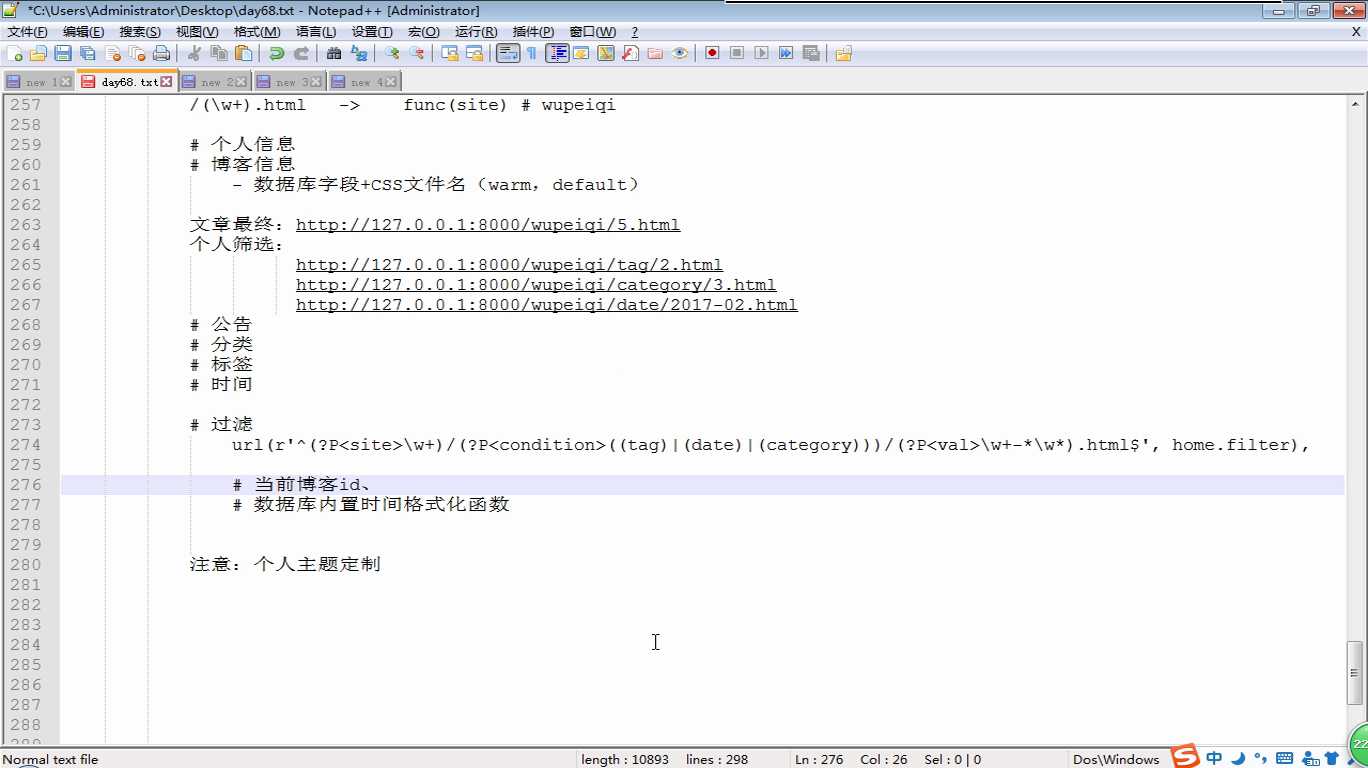Copy selection toolbar icon

[x=219, y=53]
